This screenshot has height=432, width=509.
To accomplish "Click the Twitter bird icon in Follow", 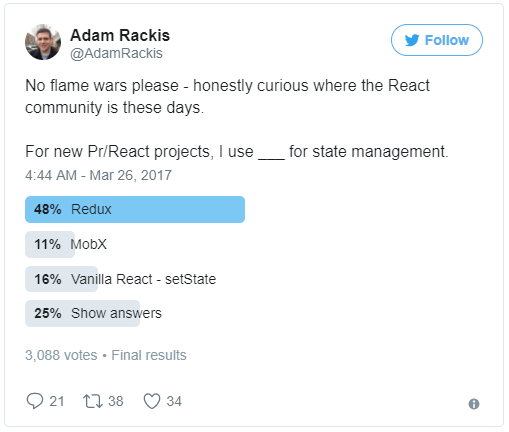I will click(x=412, y=40).
